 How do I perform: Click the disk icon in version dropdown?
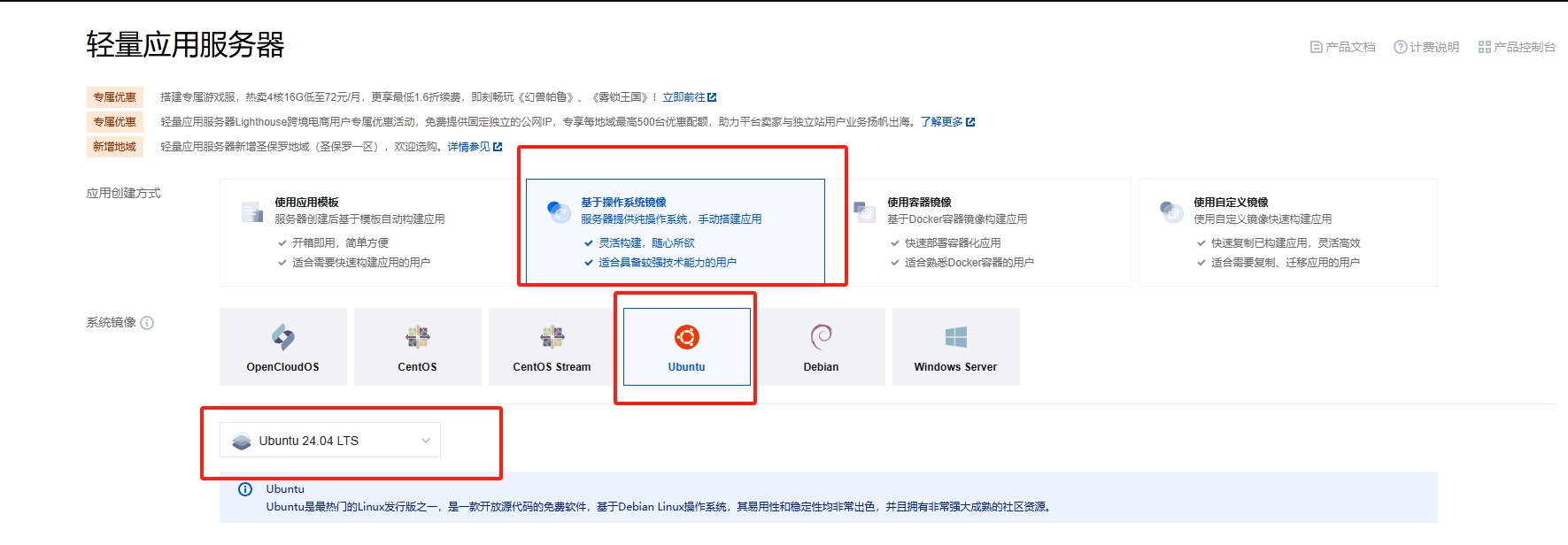[x=242, y=441]
